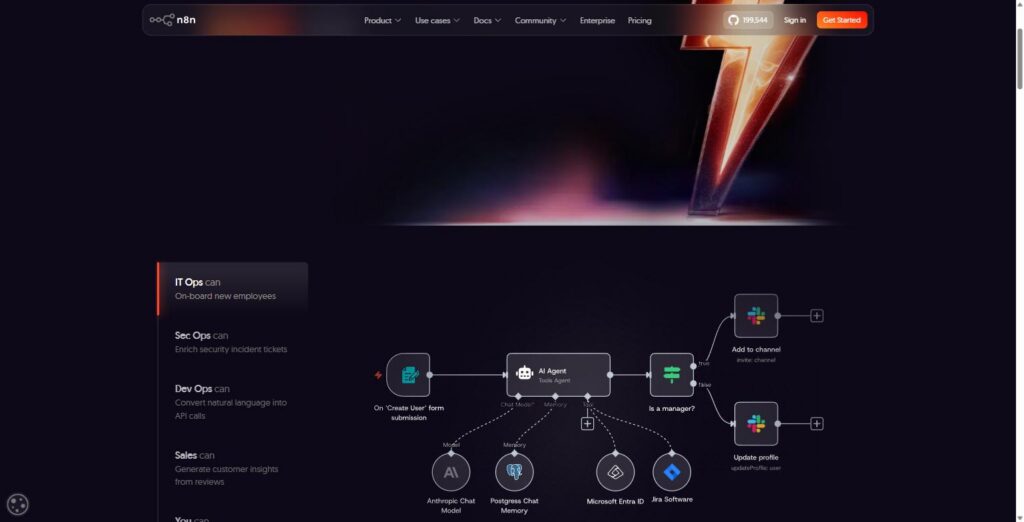The width and height of the screenshot is (1024, 522).
Task: Click the Slack 'Update profile' node icon
Action: tap(756, 423)
